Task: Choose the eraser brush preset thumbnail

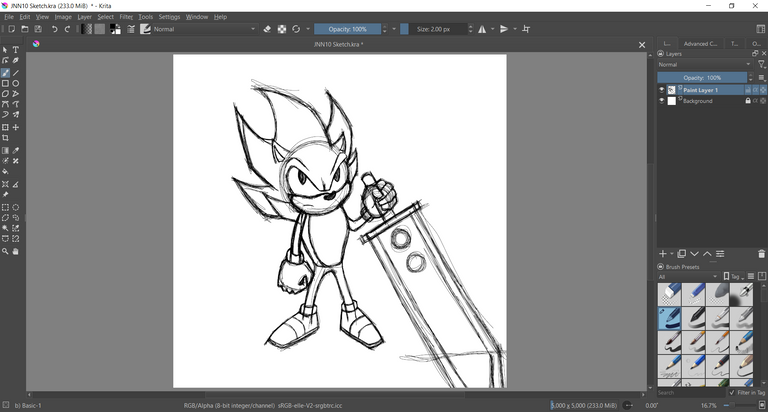Action: [x=669, y=294]
